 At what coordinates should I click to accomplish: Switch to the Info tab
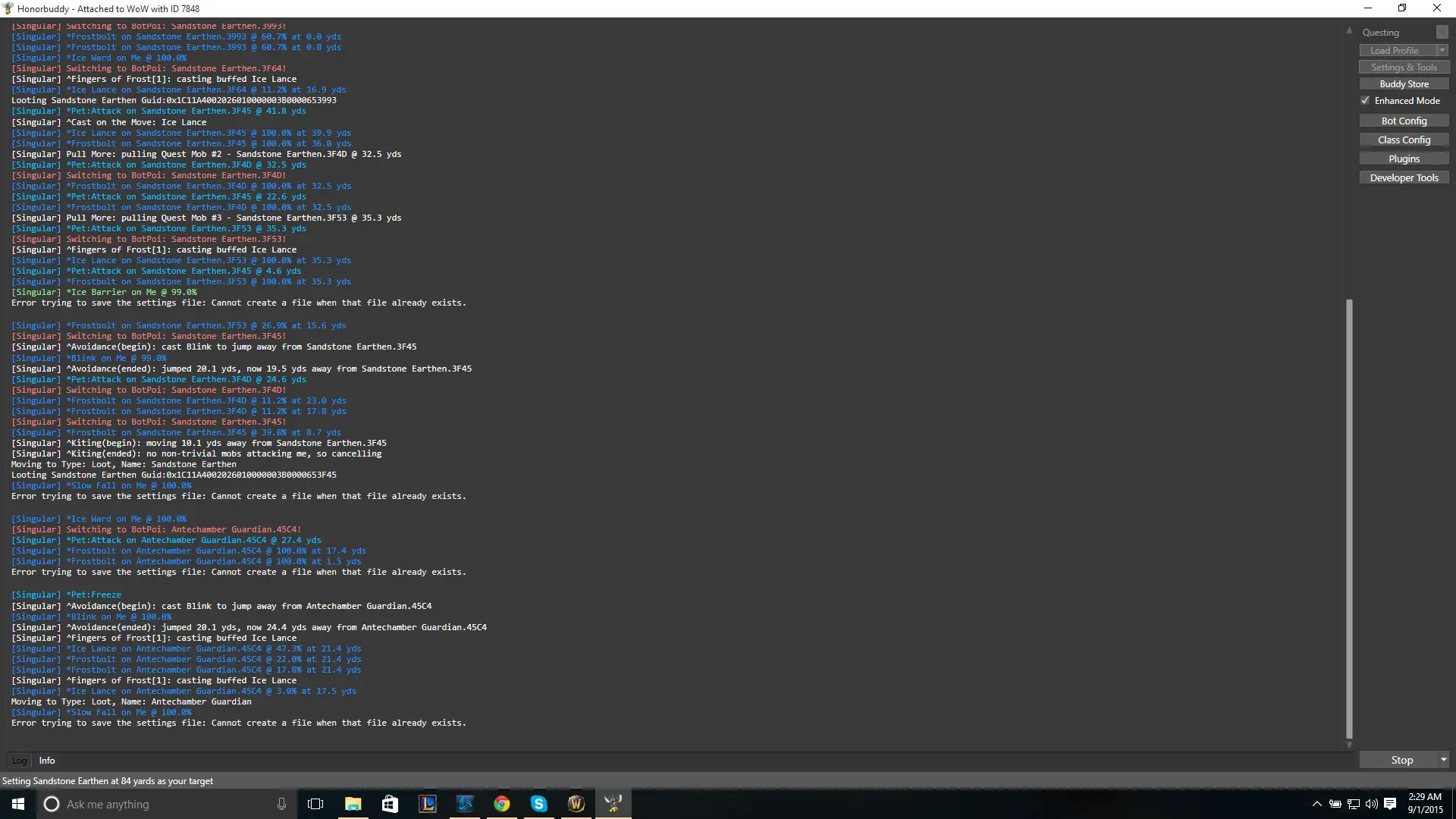coord(47,761)
